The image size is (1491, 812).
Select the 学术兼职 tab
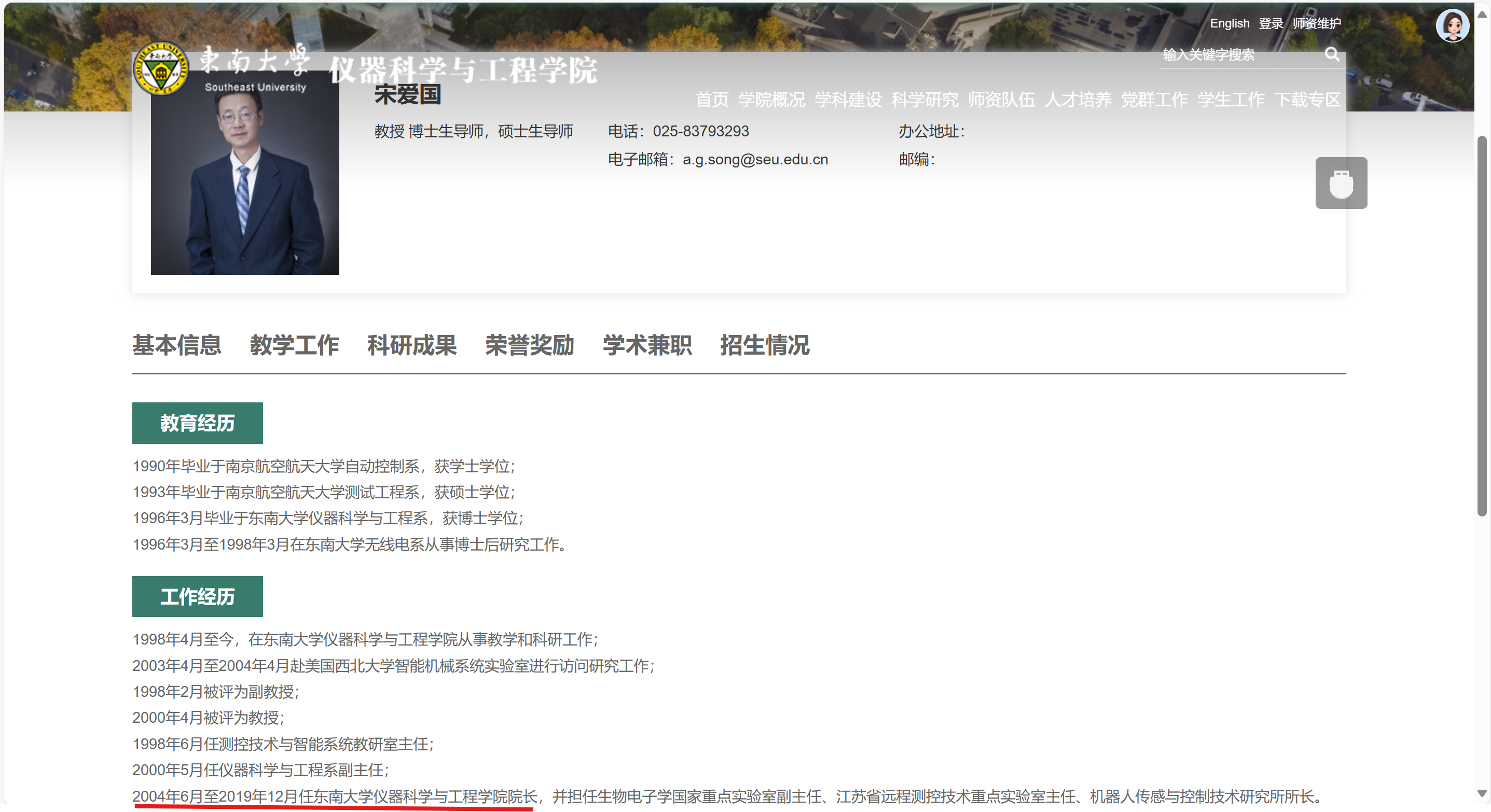tap(646, 346)
